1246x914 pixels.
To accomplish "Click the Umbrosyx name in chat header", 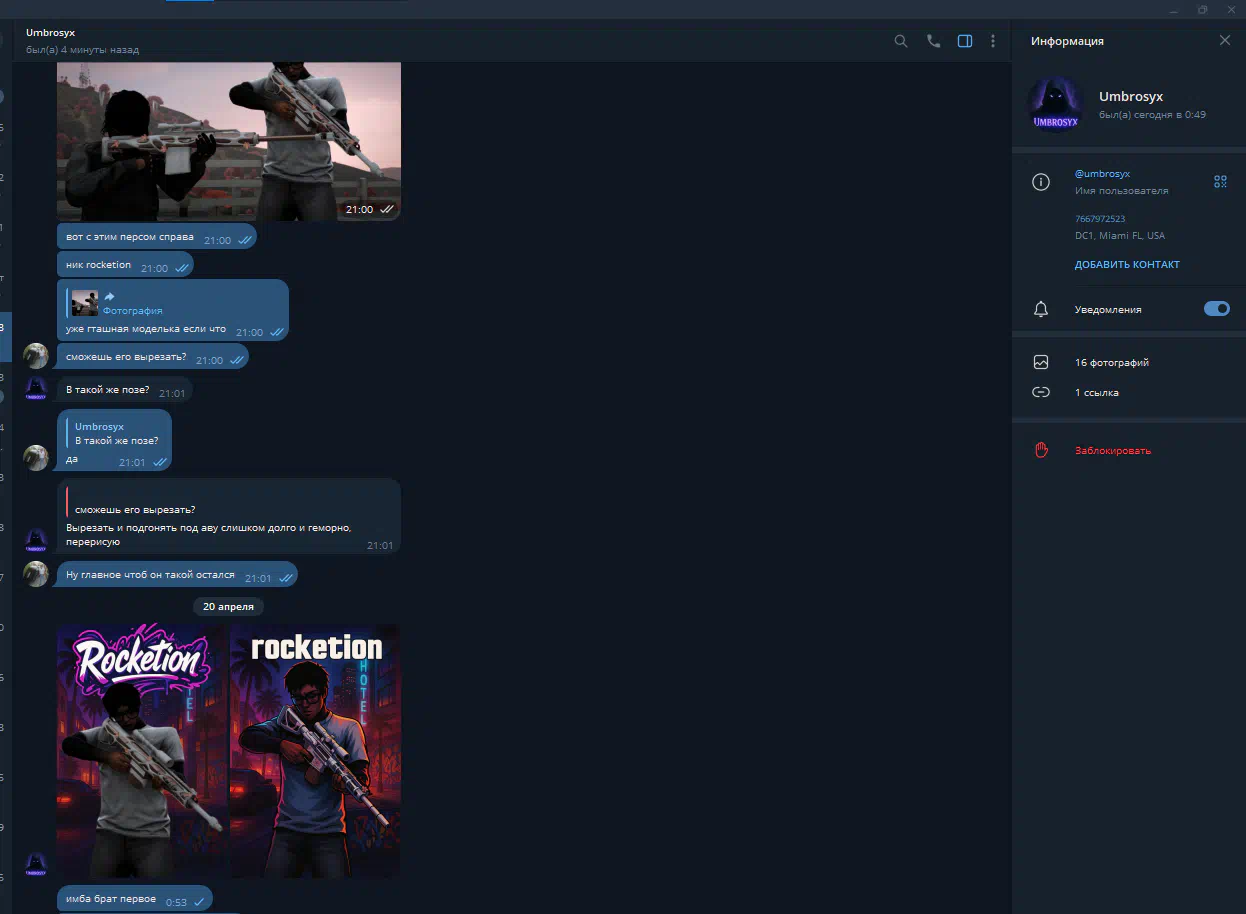I will 50,33.
